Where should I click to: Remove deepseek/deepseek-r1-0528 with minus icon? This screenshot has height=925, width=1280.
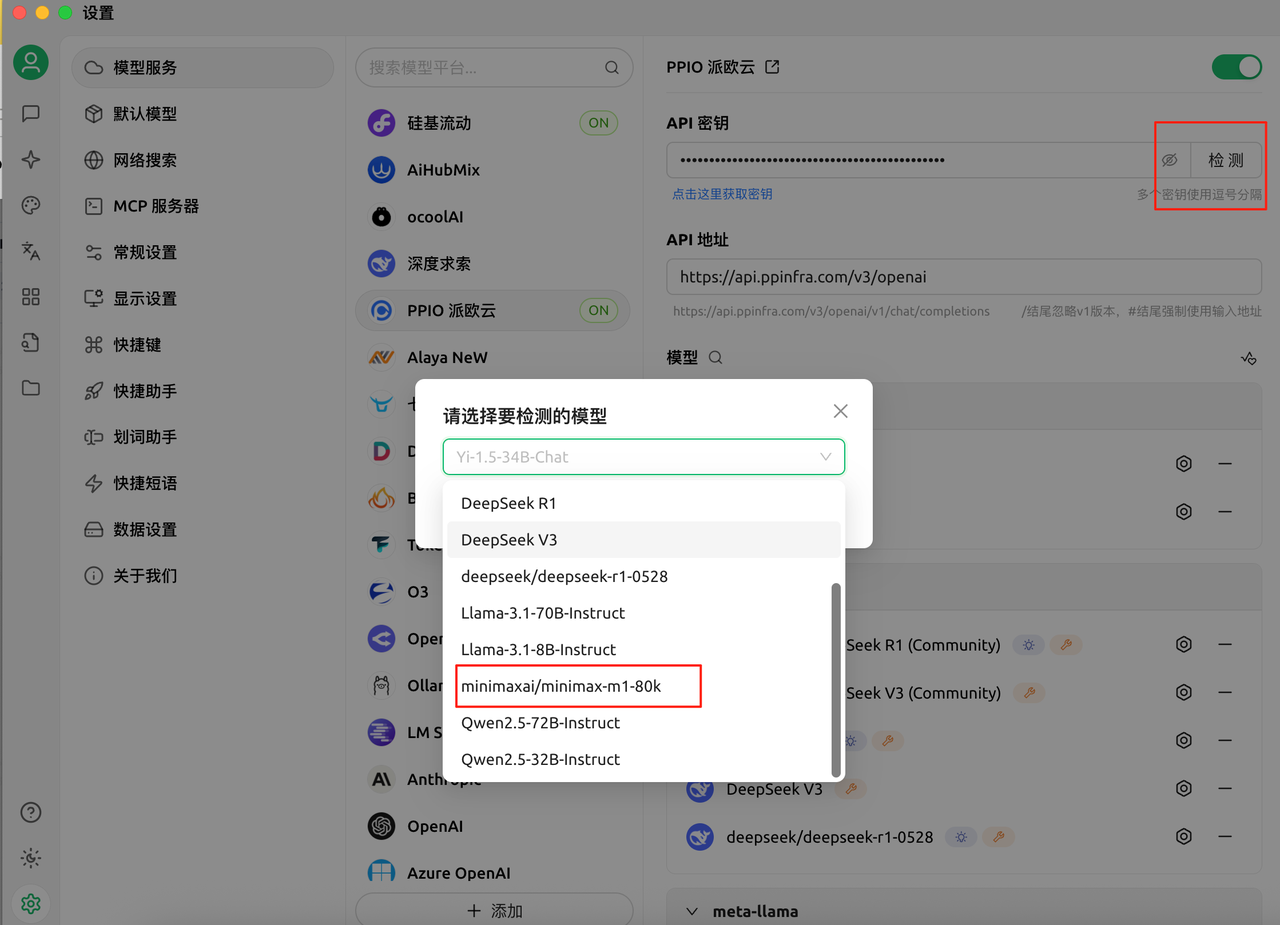click(1224, 836)
